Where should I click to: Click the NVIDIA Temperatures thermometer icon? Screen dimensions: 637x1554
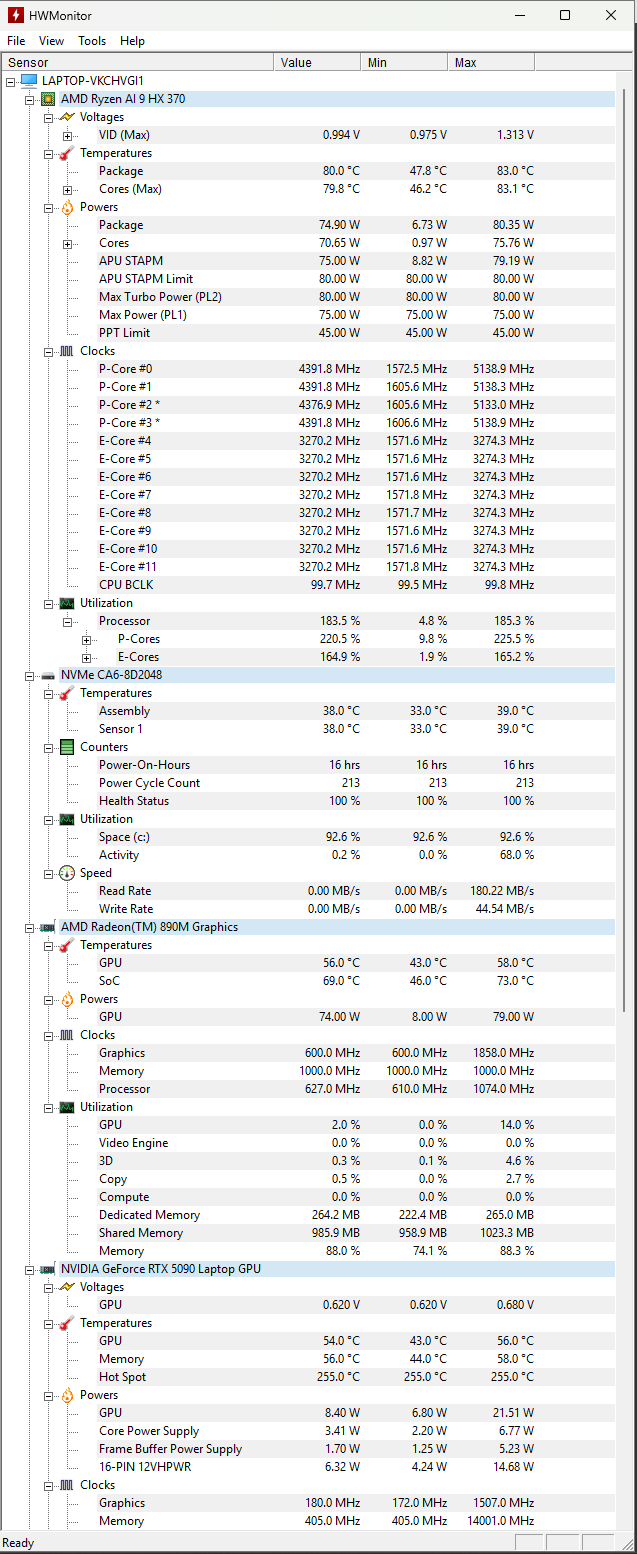67,1323
